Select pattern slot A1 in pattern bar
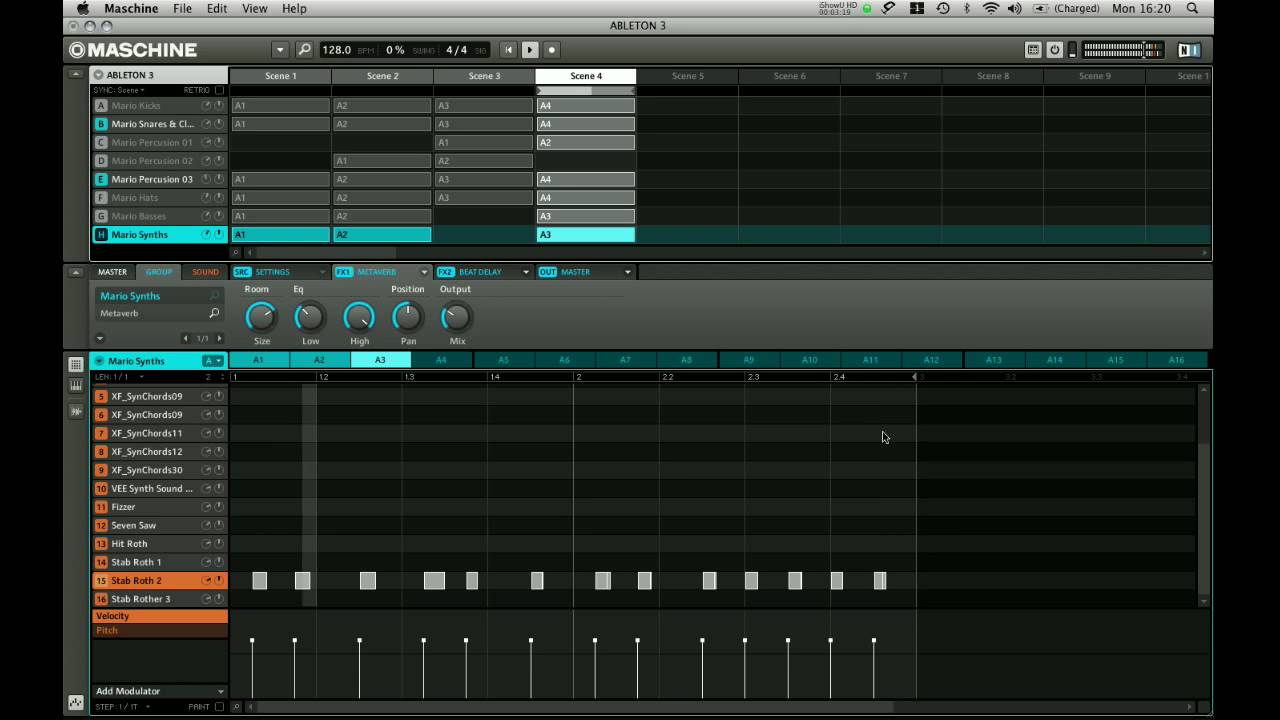The height and width of the screenshot is (720, 1280). point(258,360)
